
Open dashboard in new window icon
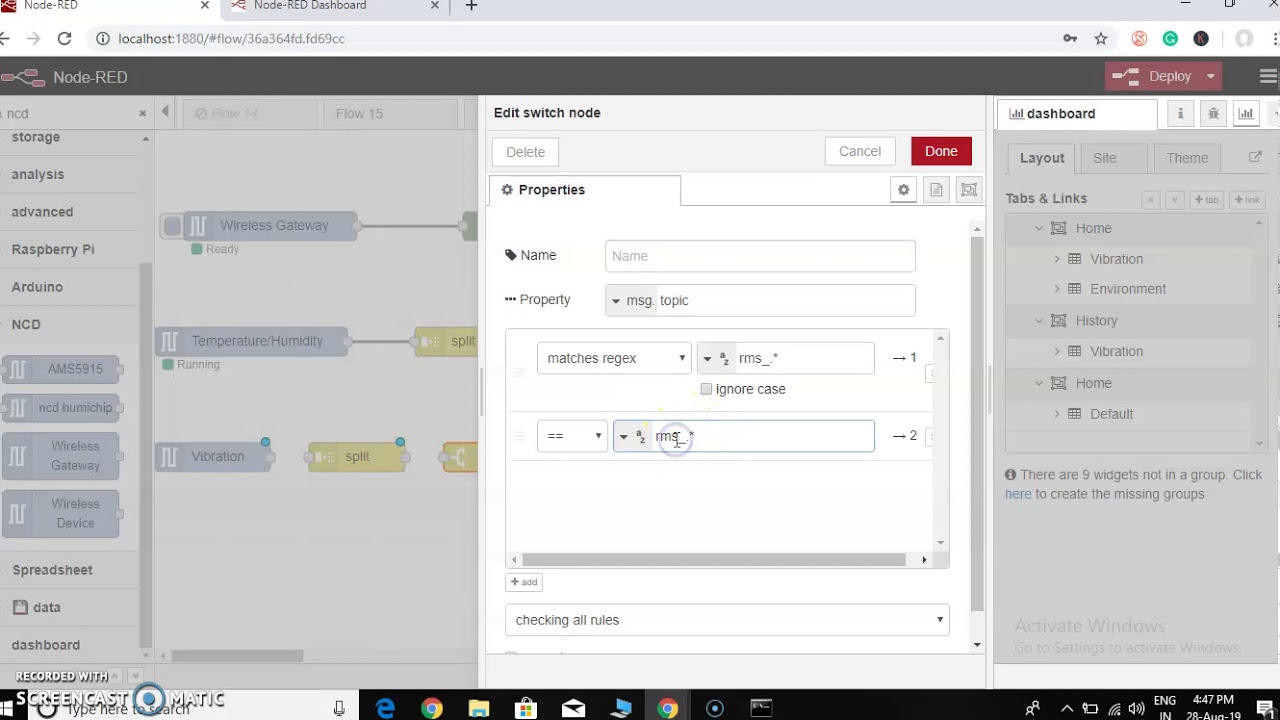tap(1255, 158)
